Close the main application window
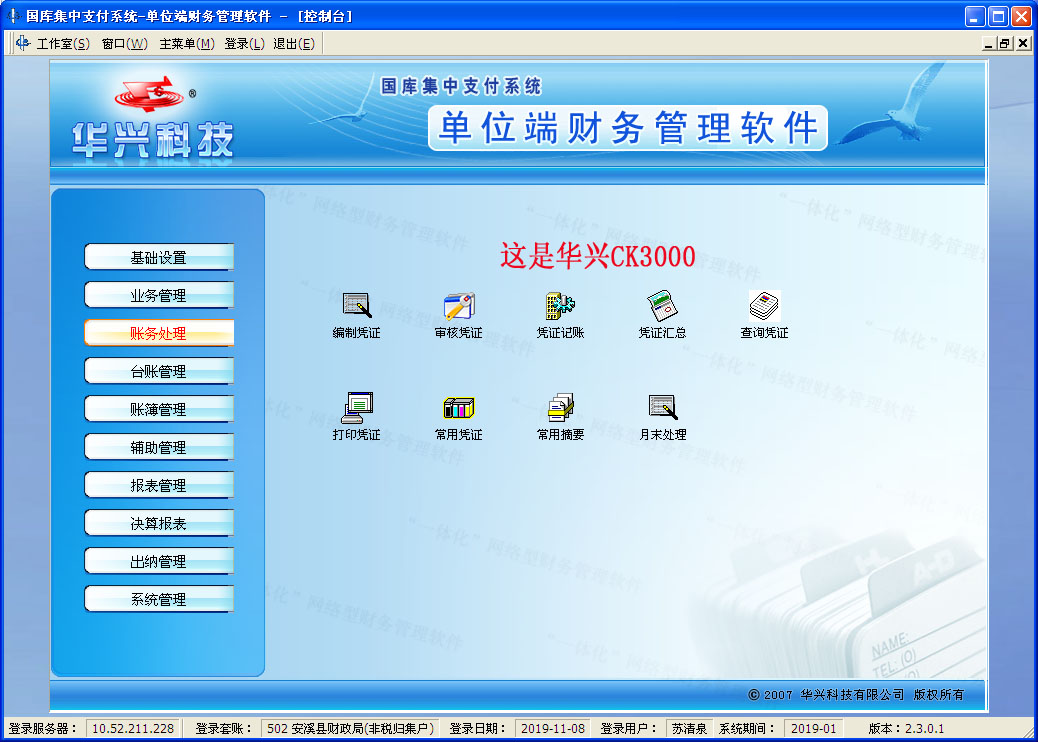 [1021, 17]
